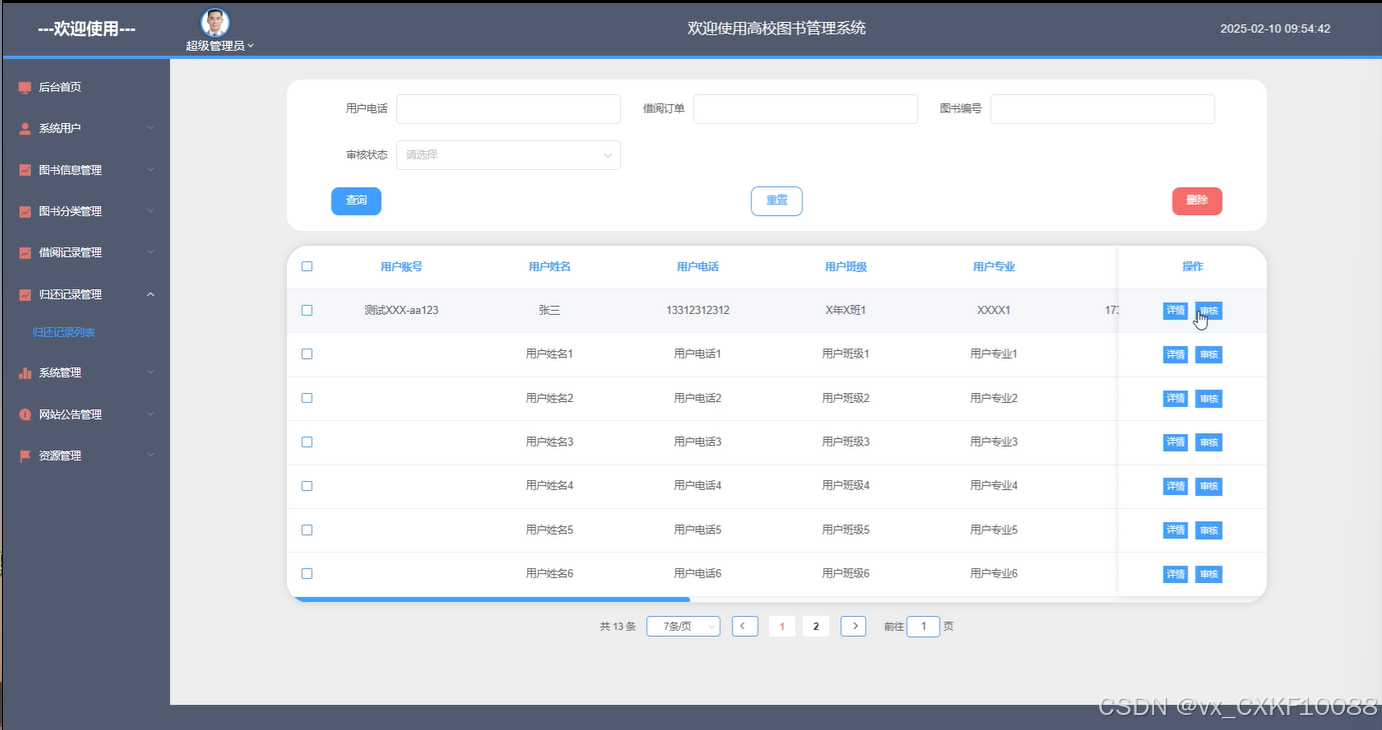1382x730 pixels.
Task: Click the 前往 page number input
Action: pos(923,626)
